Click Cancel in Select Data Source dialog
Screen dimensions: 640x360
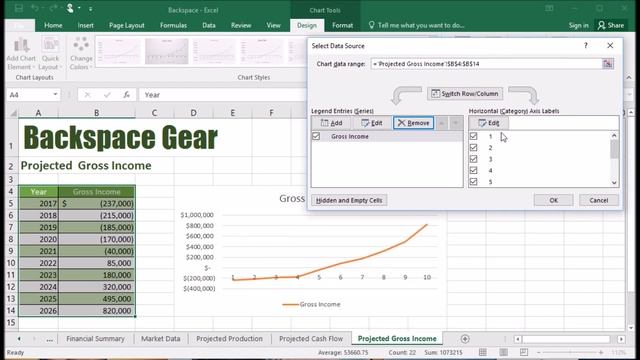point(599,200)
